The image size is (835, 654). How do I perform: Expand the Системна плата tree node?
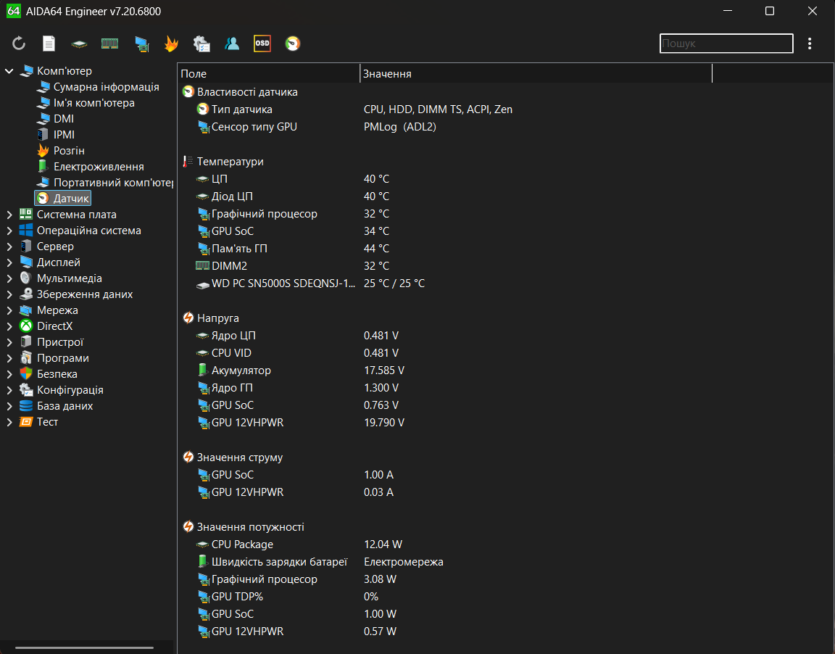(10, 215)
